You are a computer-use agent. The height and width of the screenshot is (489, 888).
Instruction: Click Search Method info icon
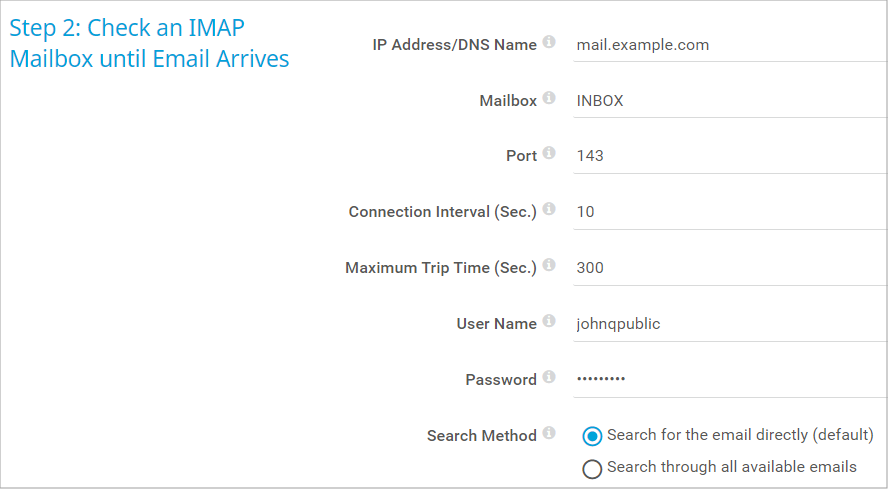(549, 434)
